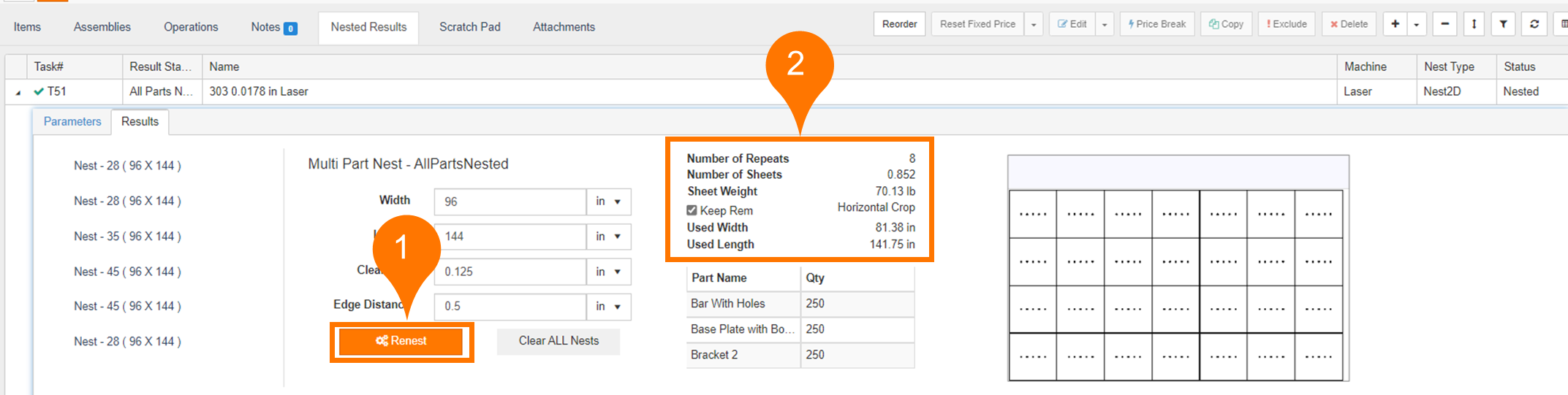Click the vertical arrows expand/collapse icon
The image size is (1568, 395).
[1474, 24]
